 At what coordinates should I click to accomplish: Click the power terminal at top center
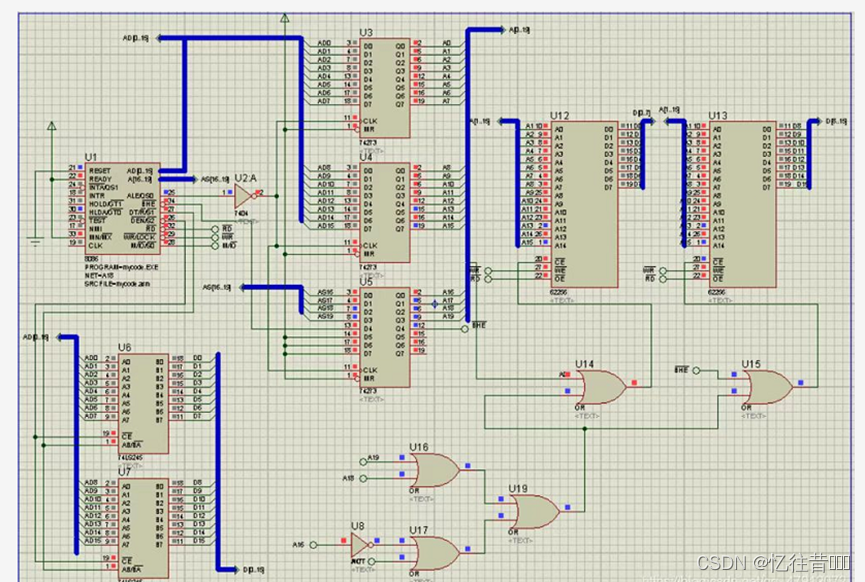[x=285, y=18]
